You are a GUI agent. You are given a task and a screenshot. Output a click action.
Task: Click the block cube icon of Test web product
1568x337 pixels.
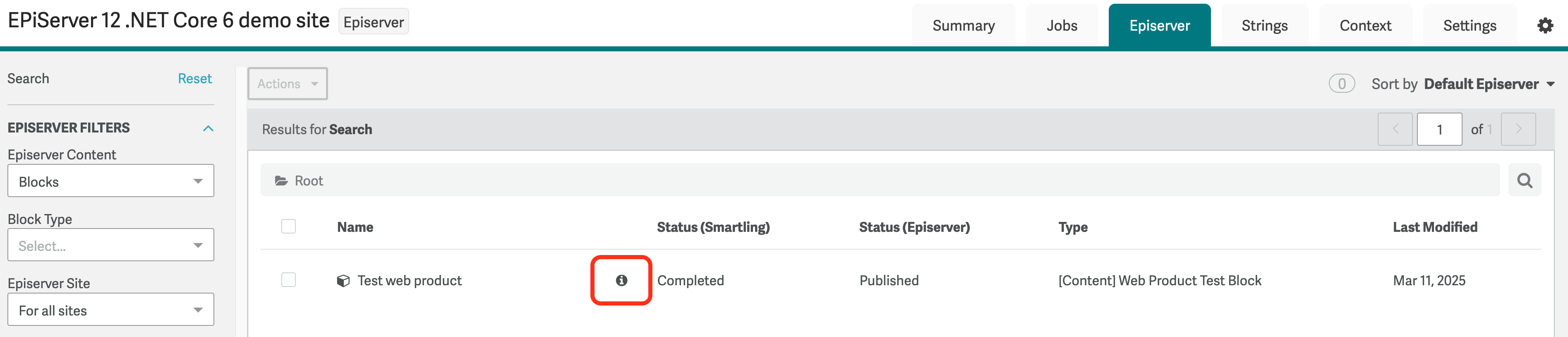point(343,281)
